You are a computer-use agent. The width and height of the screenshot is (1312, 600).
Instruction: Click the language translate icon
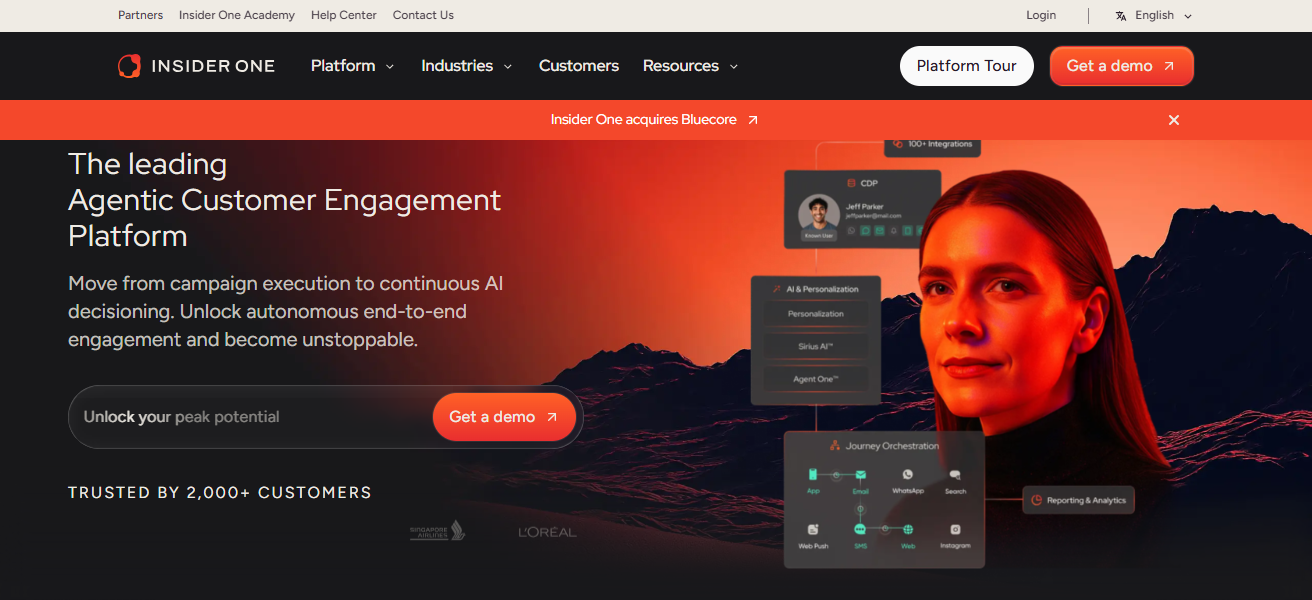1121,15
